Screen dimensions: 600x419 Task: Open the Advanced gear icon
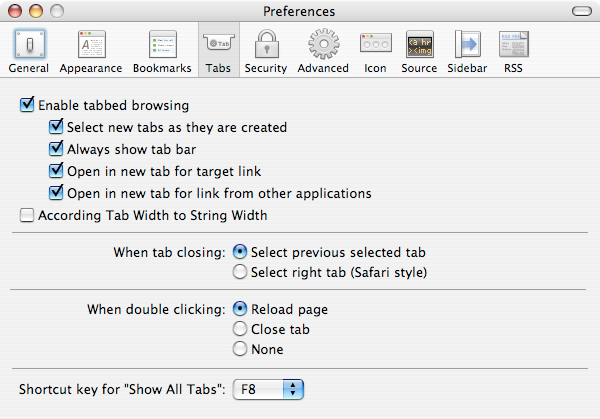click(323, 50)
